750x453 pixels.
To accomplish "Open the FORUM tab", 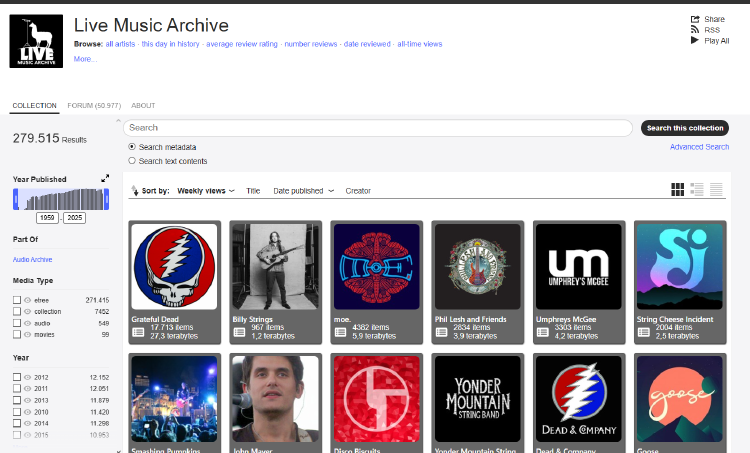I will [x=93, y=105].
